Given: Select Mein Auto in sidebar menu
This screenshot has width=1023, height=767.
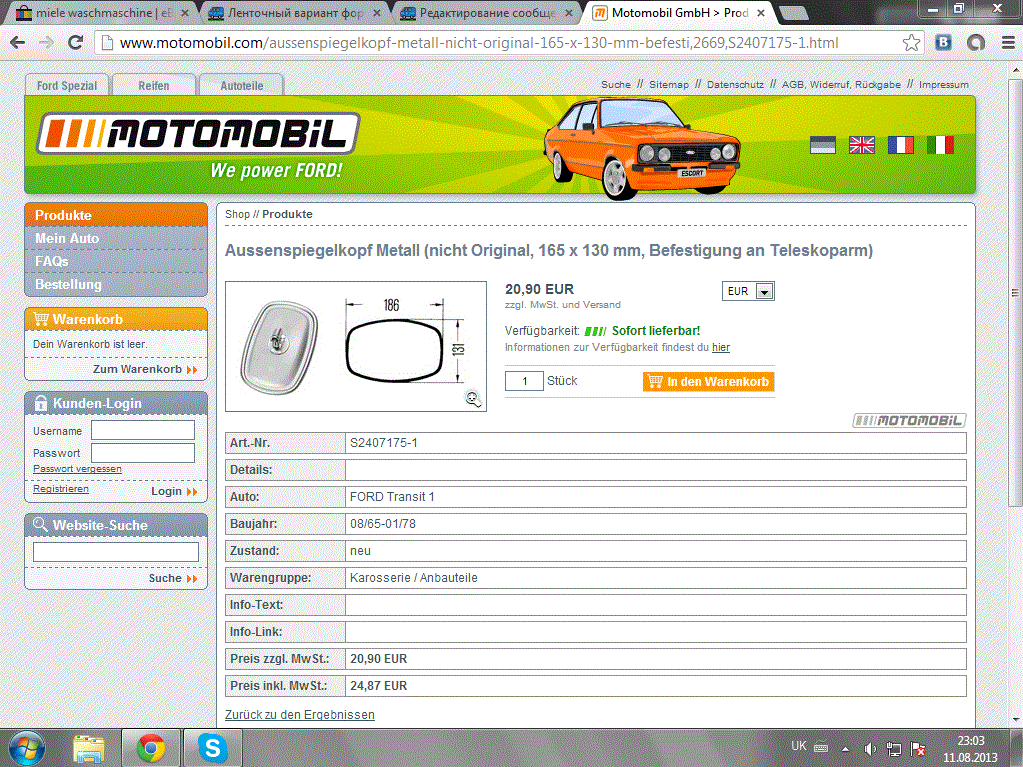Looking at the screenshot, I should pos(116,238).
